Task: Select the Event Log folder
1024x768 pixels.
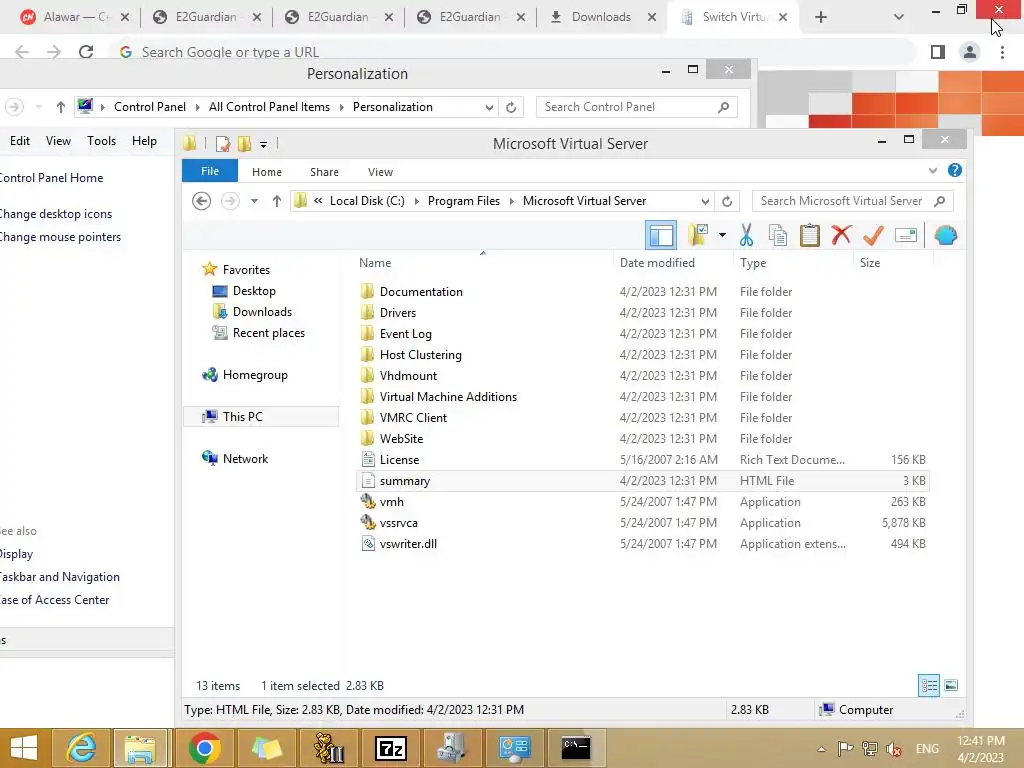Action: click(406, 334)
